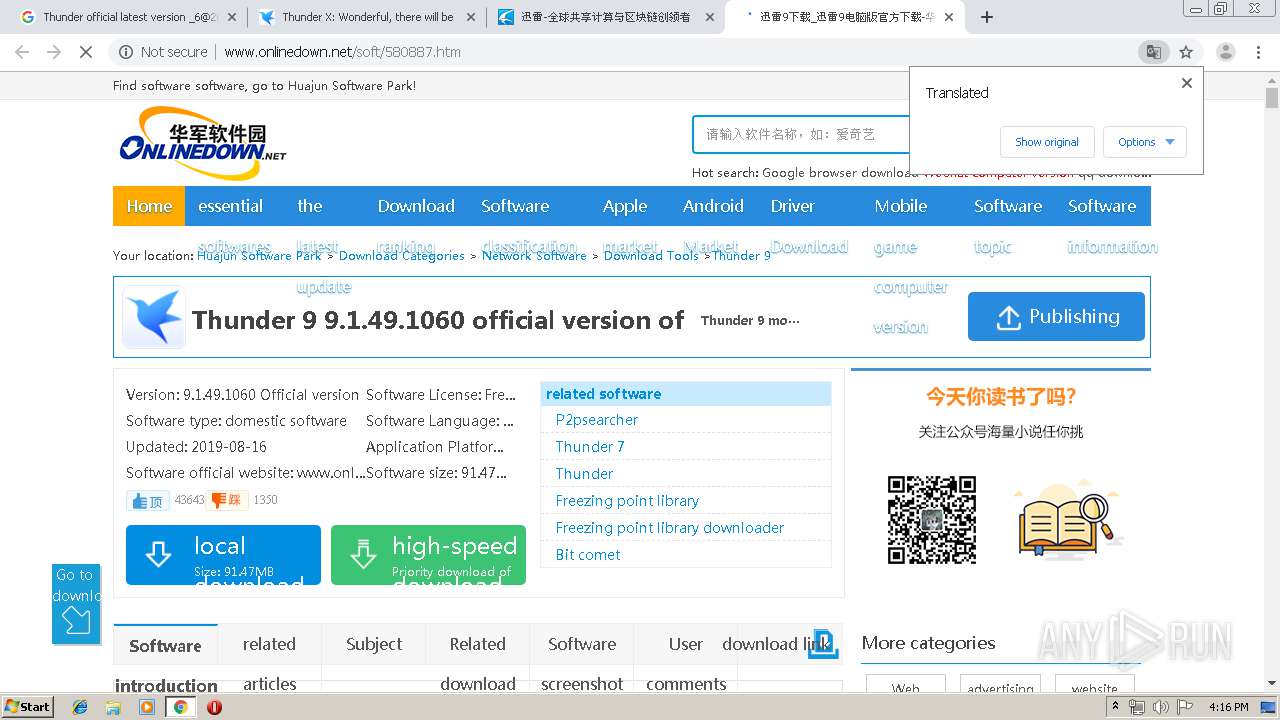
Task: Click the browser forward arrow
Action: 54,52
